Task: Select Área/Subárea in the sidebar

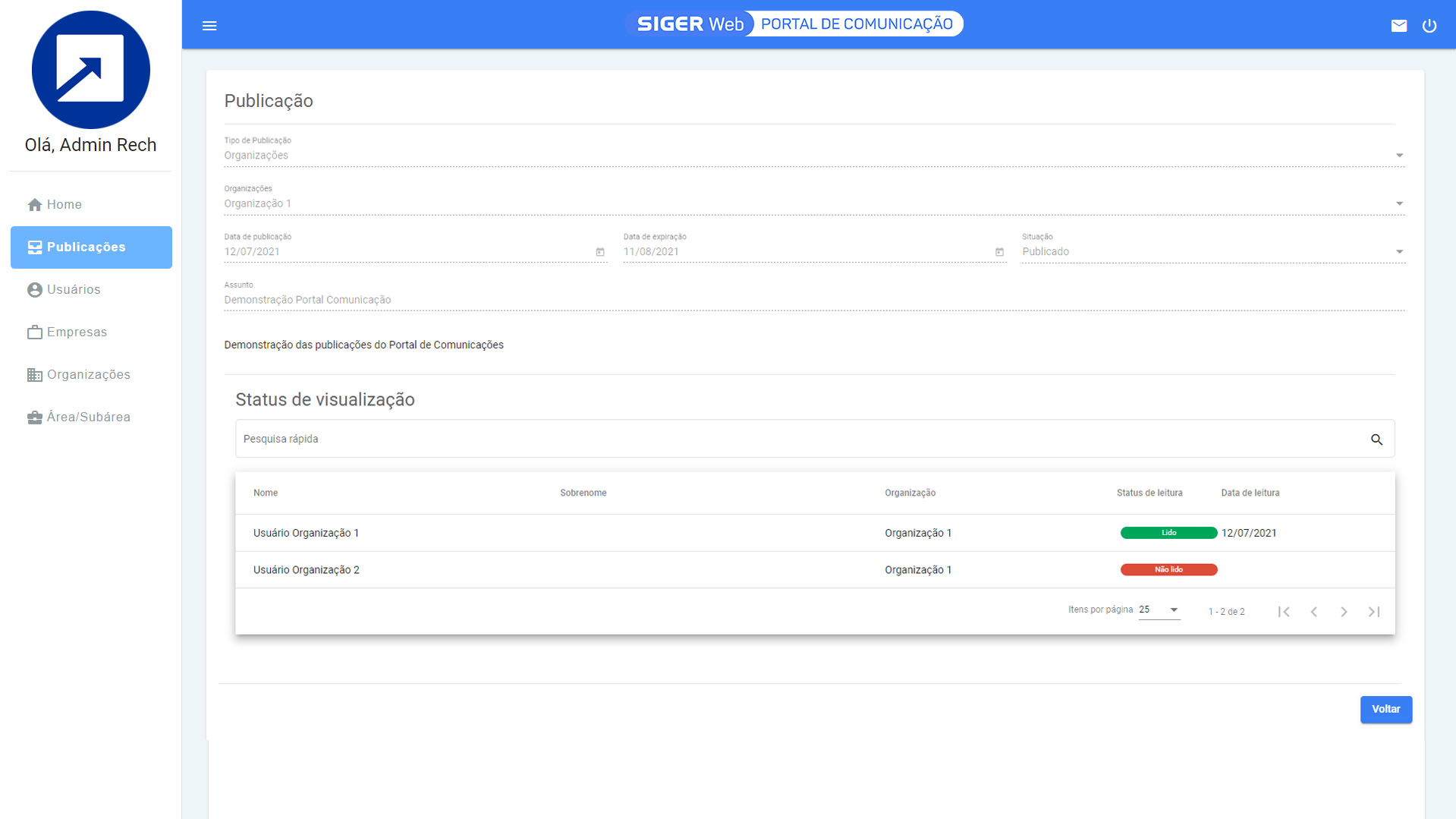Action: pyautogui.click(x=88, y=417)
